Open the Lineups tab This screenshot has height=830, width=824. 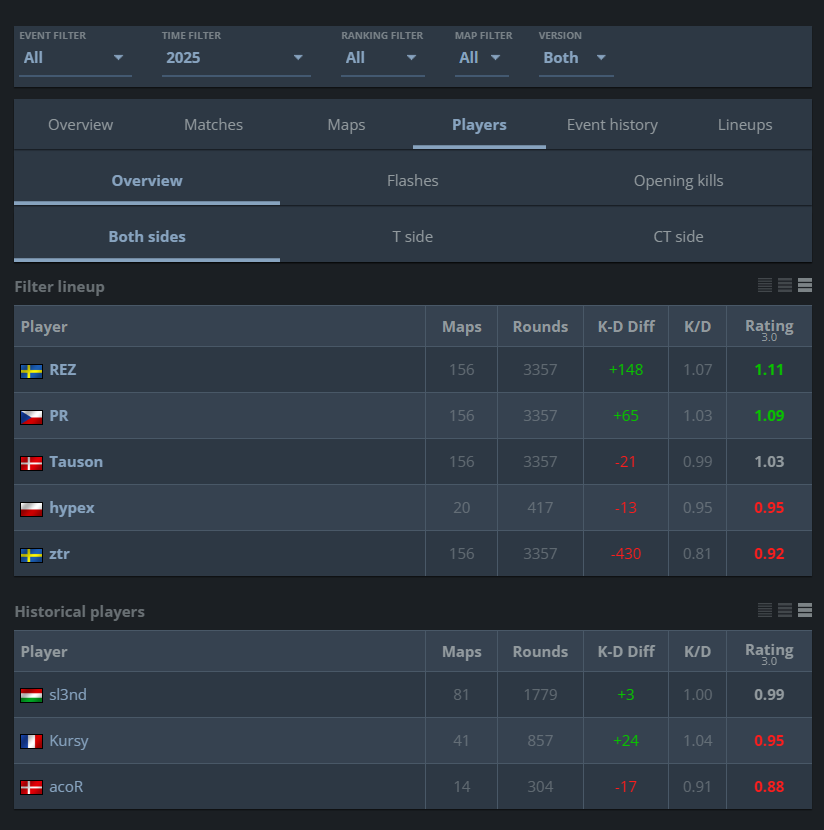pyautogui.click(x=745, y=124)
